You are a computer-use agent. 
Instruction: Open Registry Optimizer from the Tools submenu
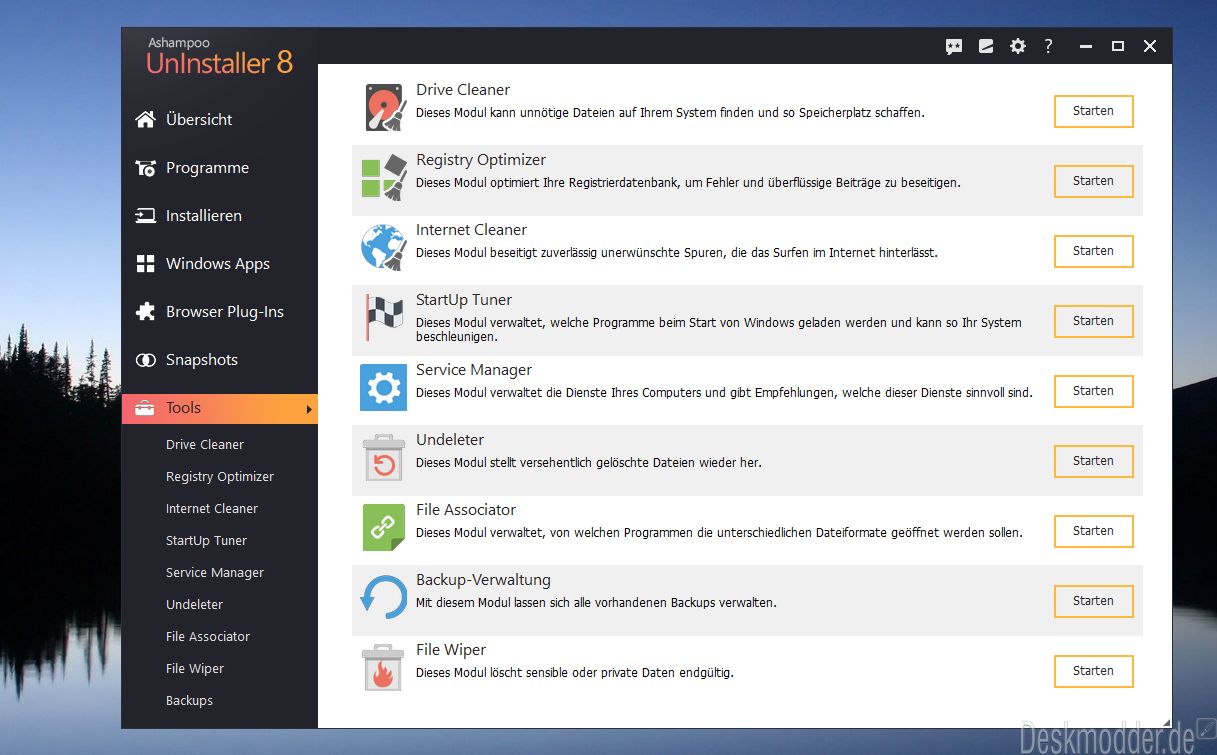pyautogui.click(x=220, y=477)
